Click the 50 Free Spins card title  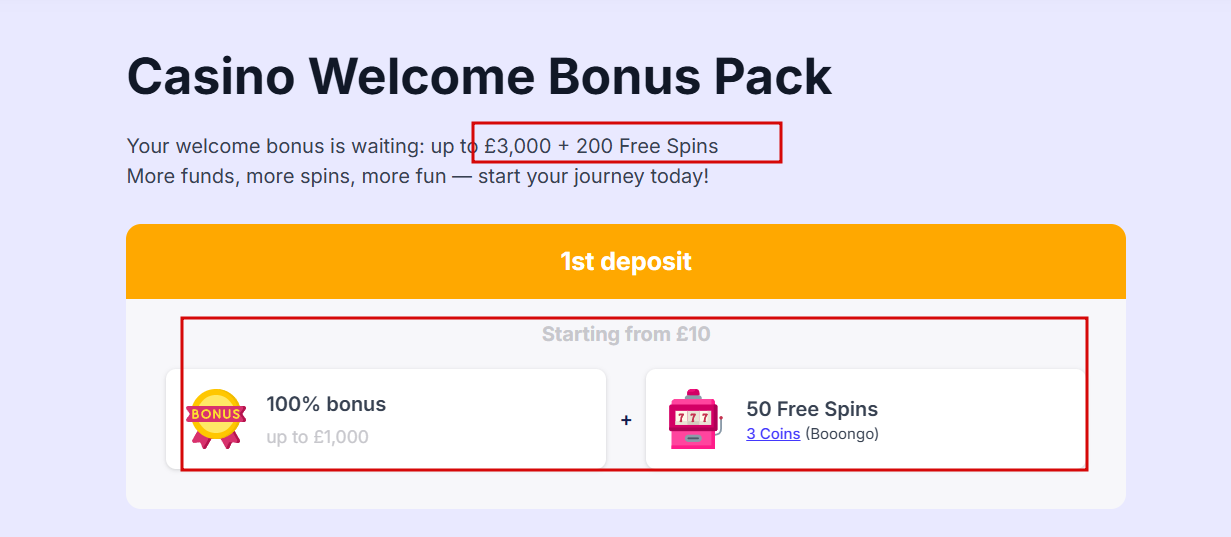pyautogui.click(x=812, y=409)
